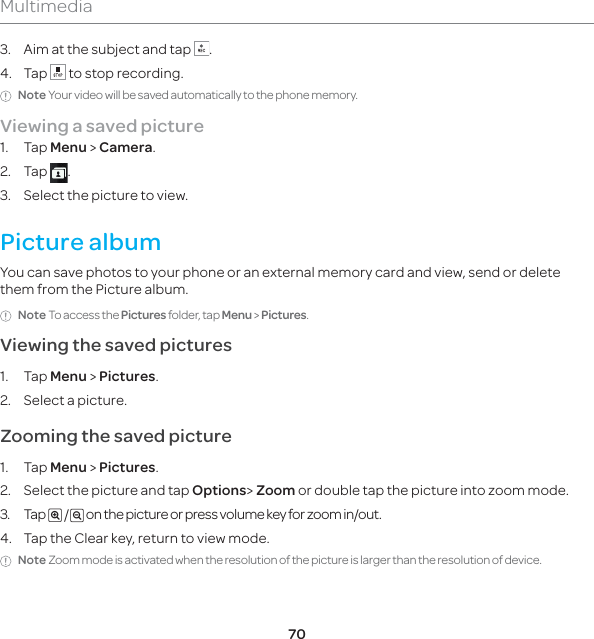594x639 pixels.
Task: Click the note info icon beside video saved note
Action: pyautogui.click(x=6, y=96)
